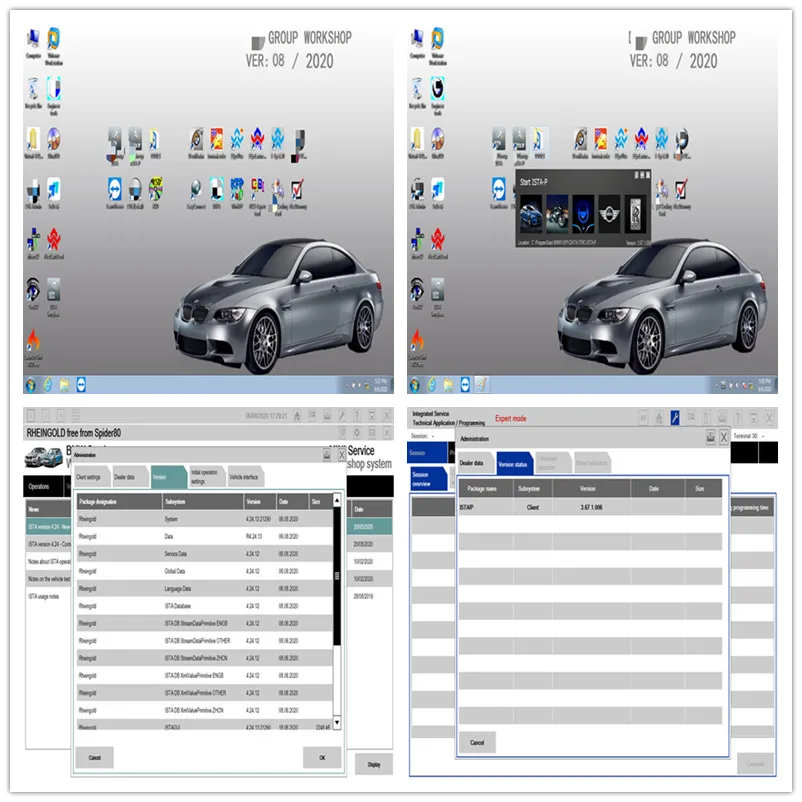The height and width of the screenshot is (802, 802).
Task: Select the blue BMW i thumbnail in ISTA-P launcher
Action: coord(583,214)
